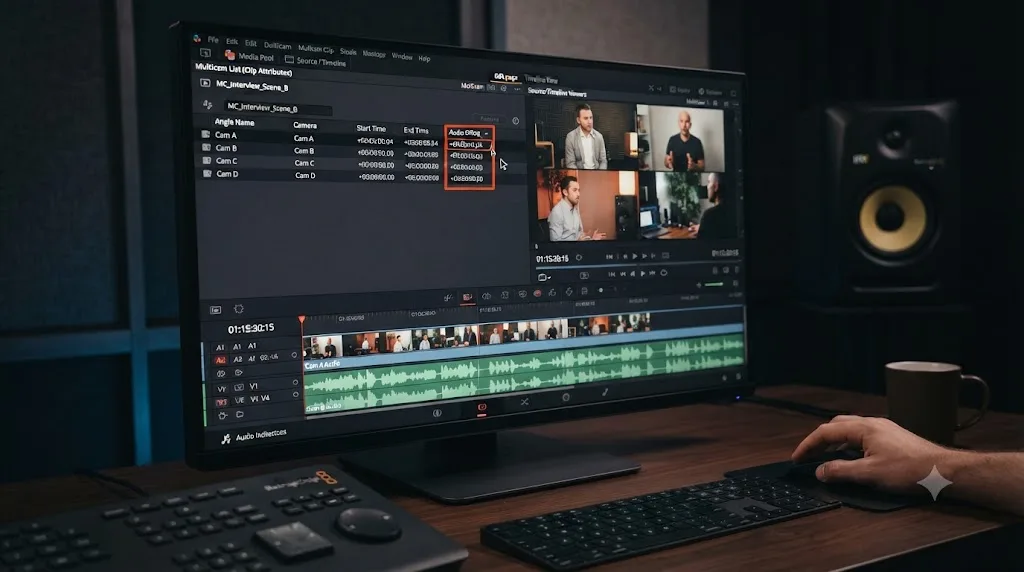Screen dimensions: 1024x572
Task: Adjust the timeline zoom slider dot
Action: coord(601,291)
